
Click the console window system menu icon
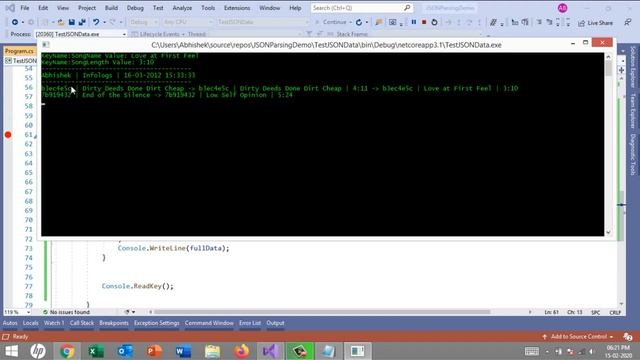click(x=46, y=44)
